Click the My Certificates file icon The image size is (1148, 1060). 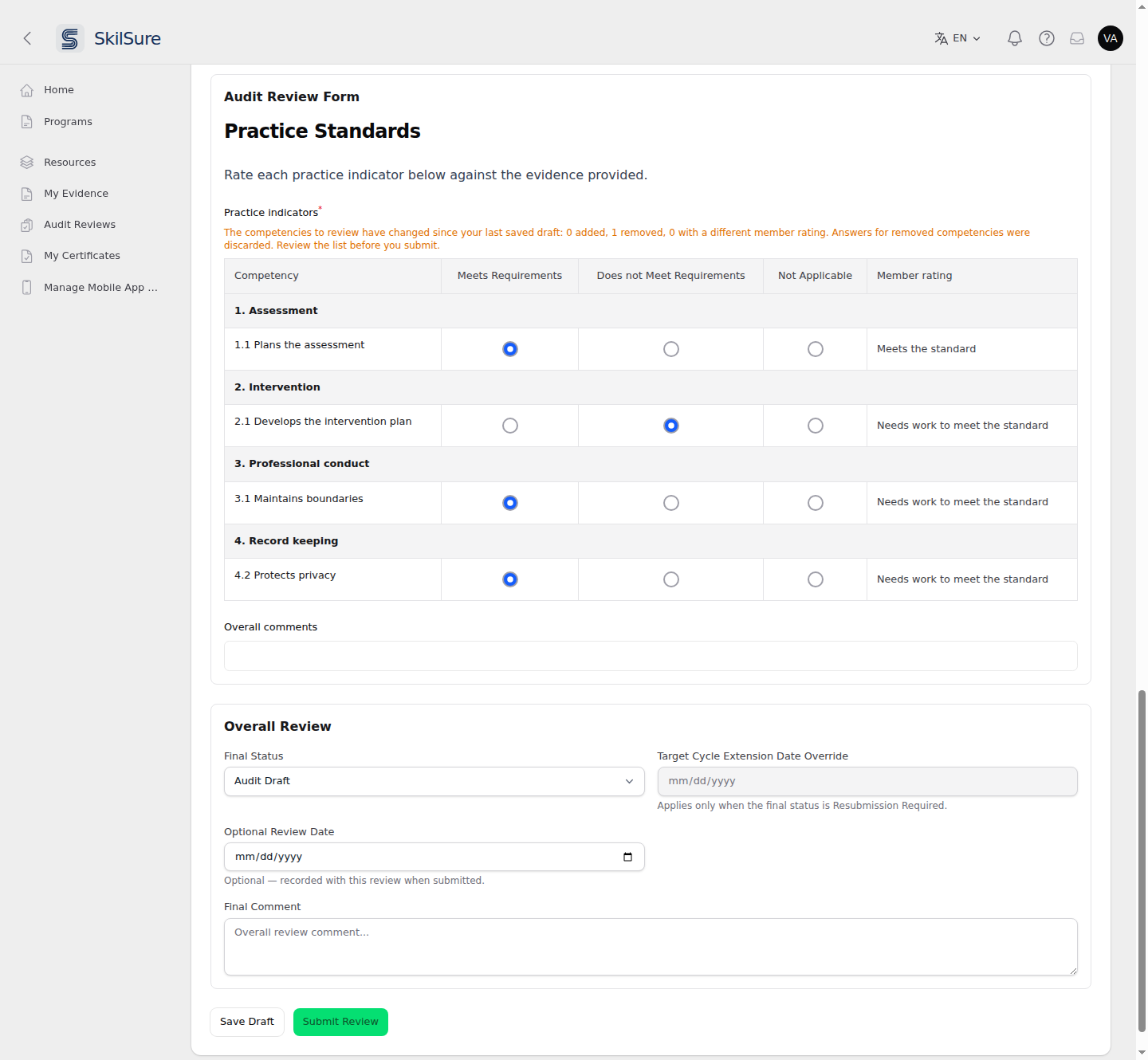coord(27,256)
